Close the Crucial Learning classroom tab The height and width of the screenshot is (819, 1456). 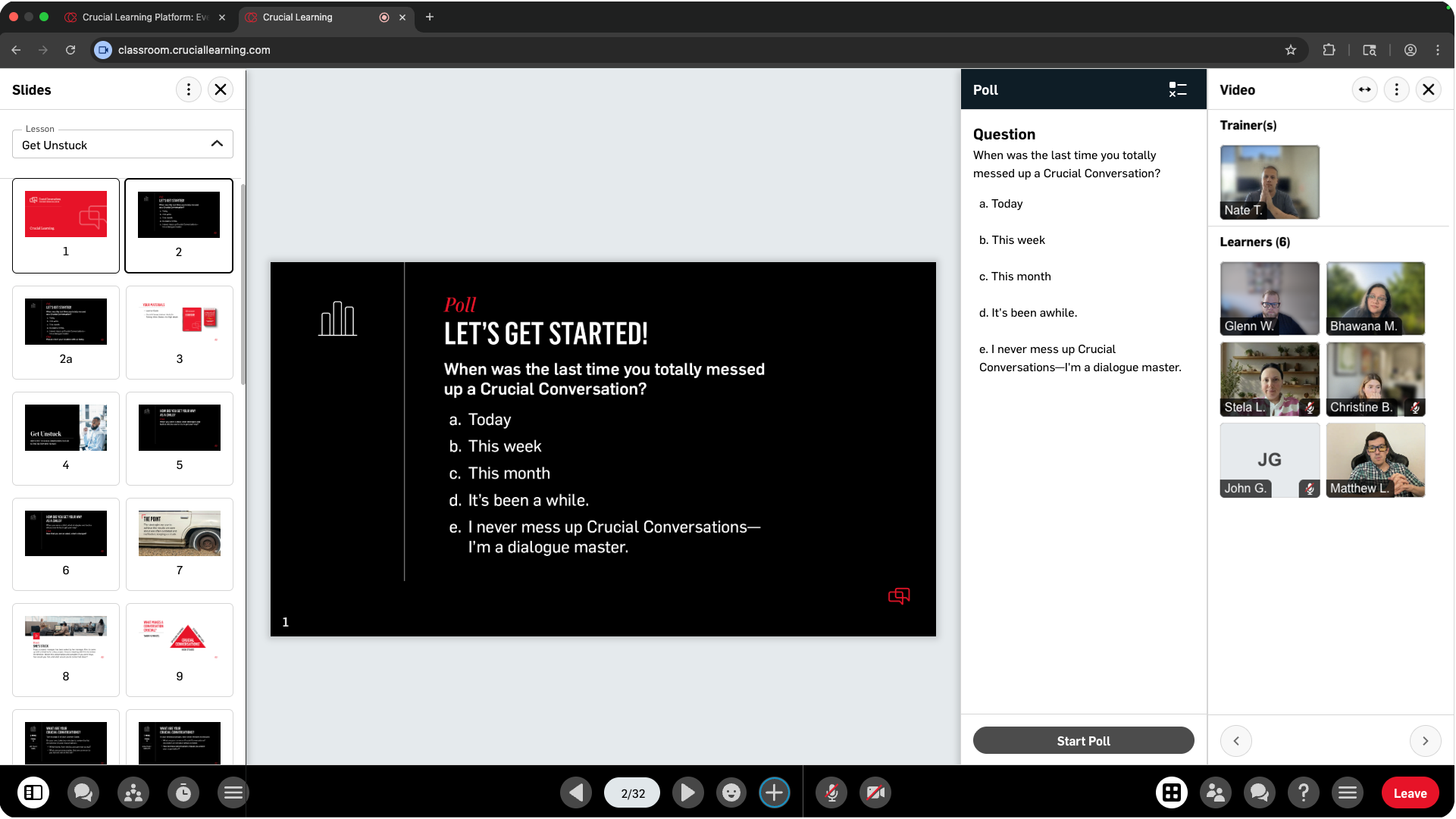coord(402,17)
